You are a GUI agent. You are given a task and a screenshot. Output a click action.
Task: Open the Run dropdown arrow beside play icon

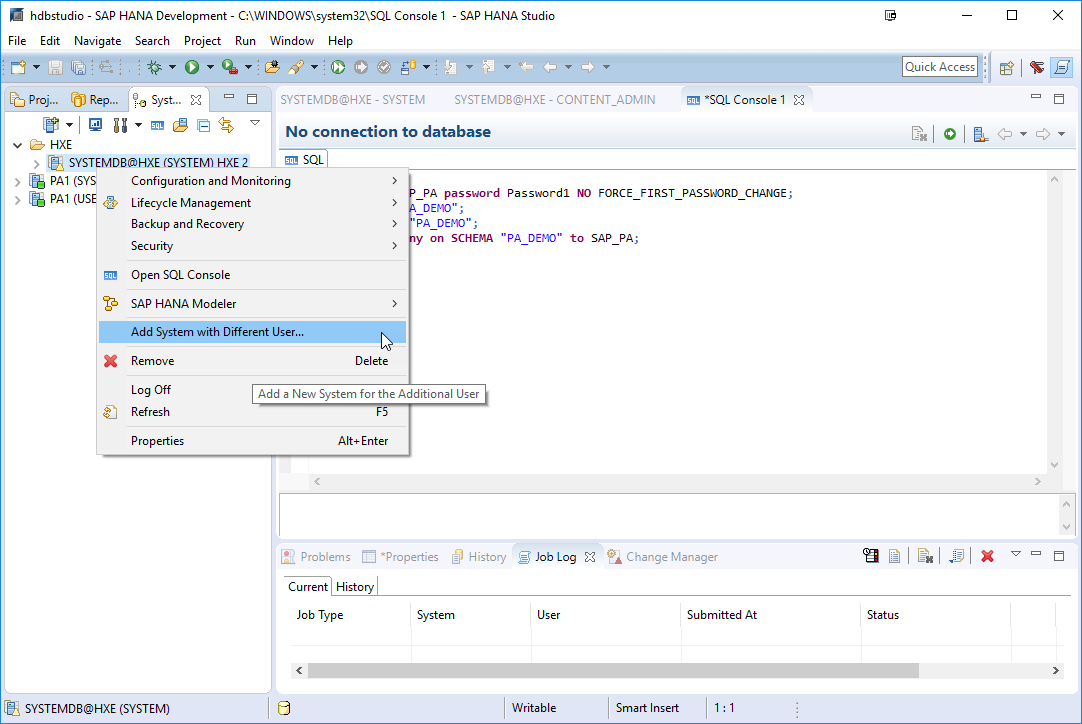click(210, 67)
